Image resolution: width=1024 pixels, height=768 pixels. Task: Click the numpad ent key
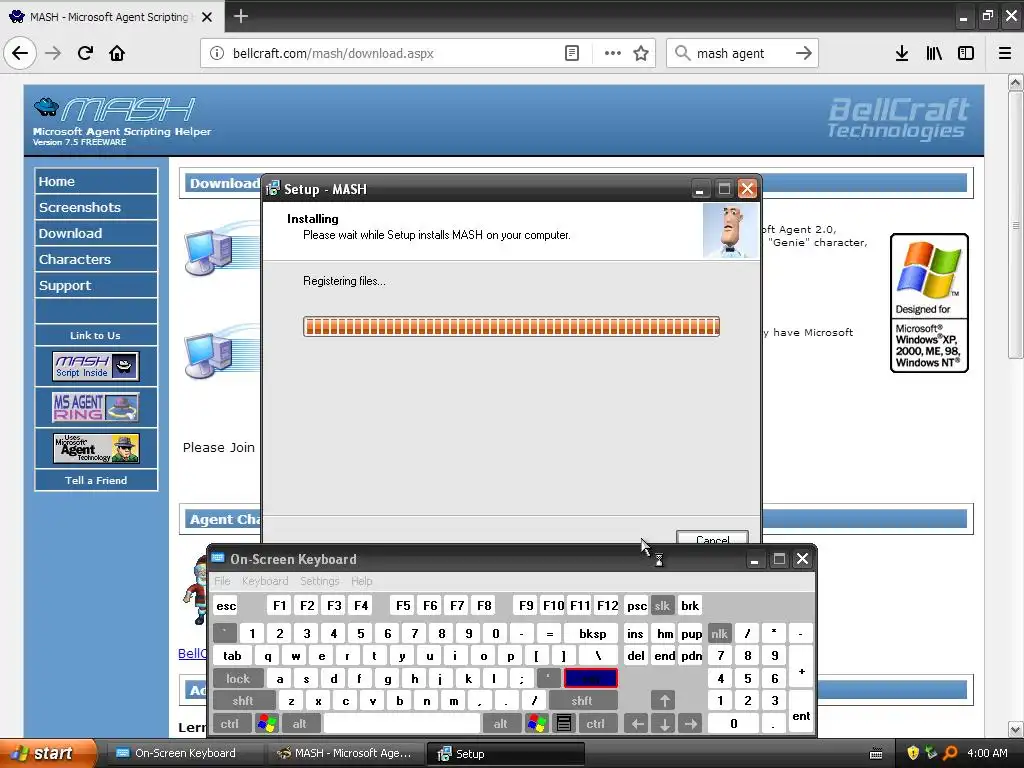pyautogui.click(x=801, y=712)
